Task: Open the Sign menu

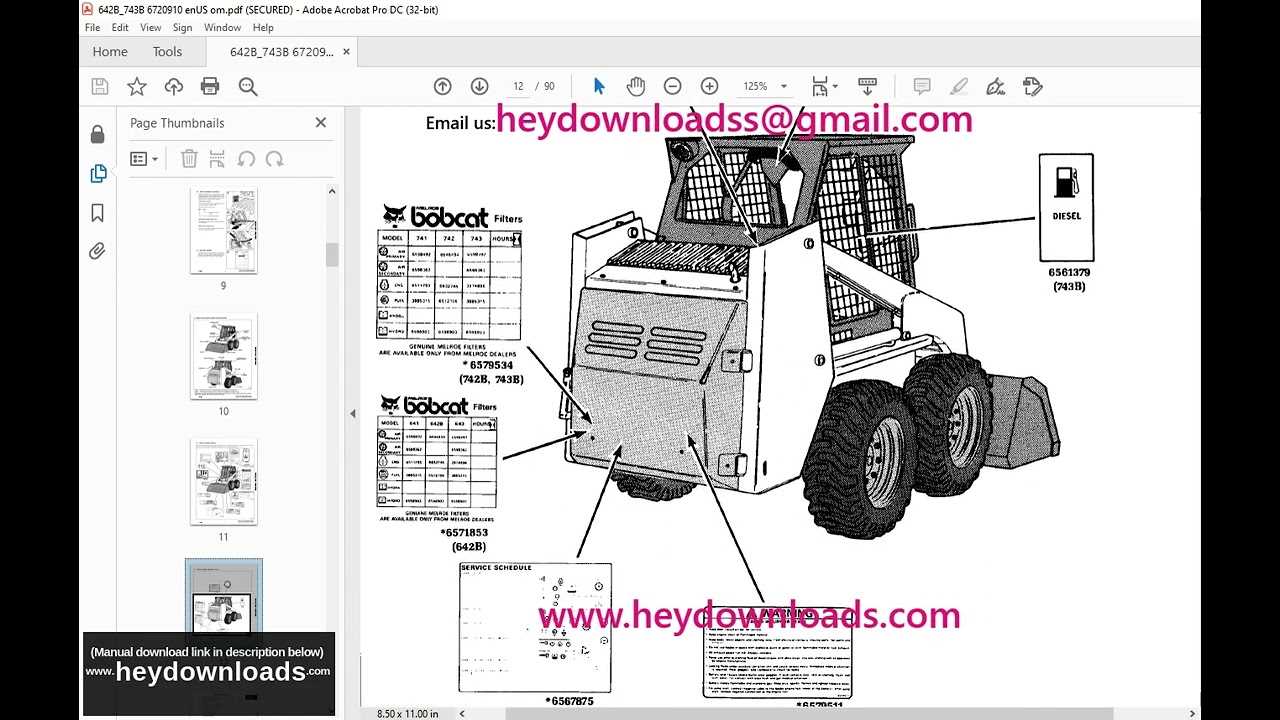Action: click(182, 28)
